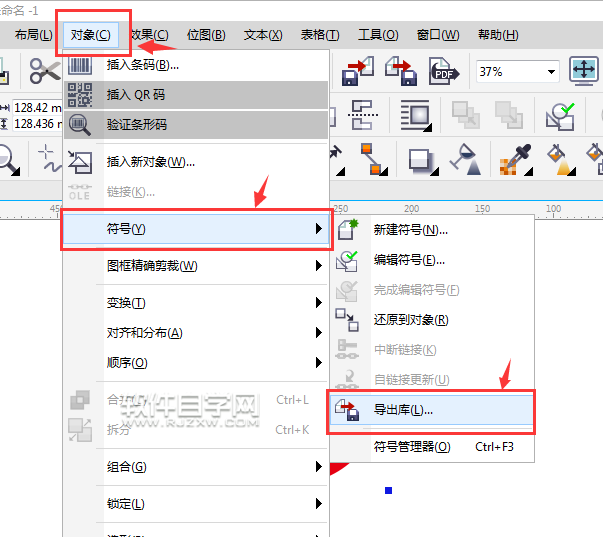Choose 还原到对象(R) from submenu
This screenshot has height=537, width=603.
(x=432, y=320)
